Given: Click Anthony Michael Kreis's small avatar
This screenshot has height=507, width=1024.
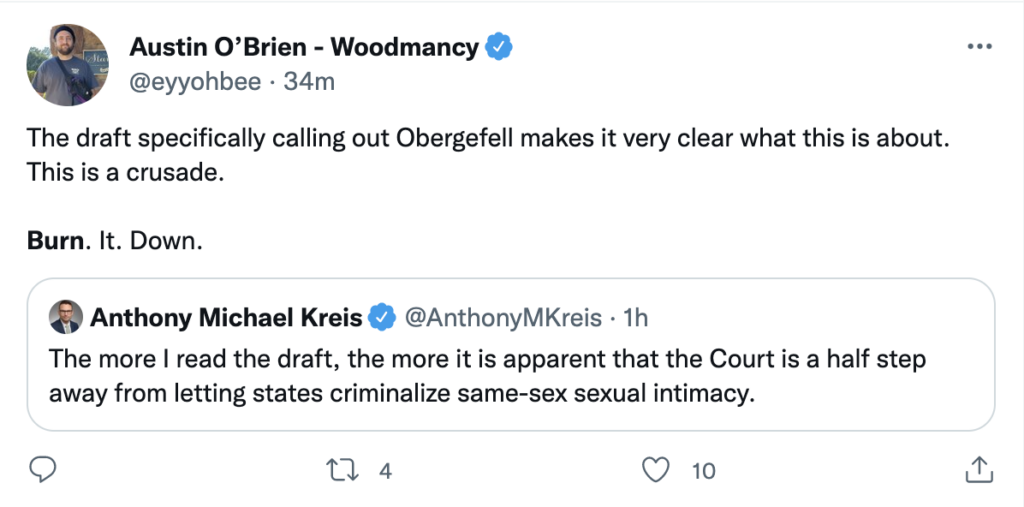Looking at the screenshot, I should (67, 318).
